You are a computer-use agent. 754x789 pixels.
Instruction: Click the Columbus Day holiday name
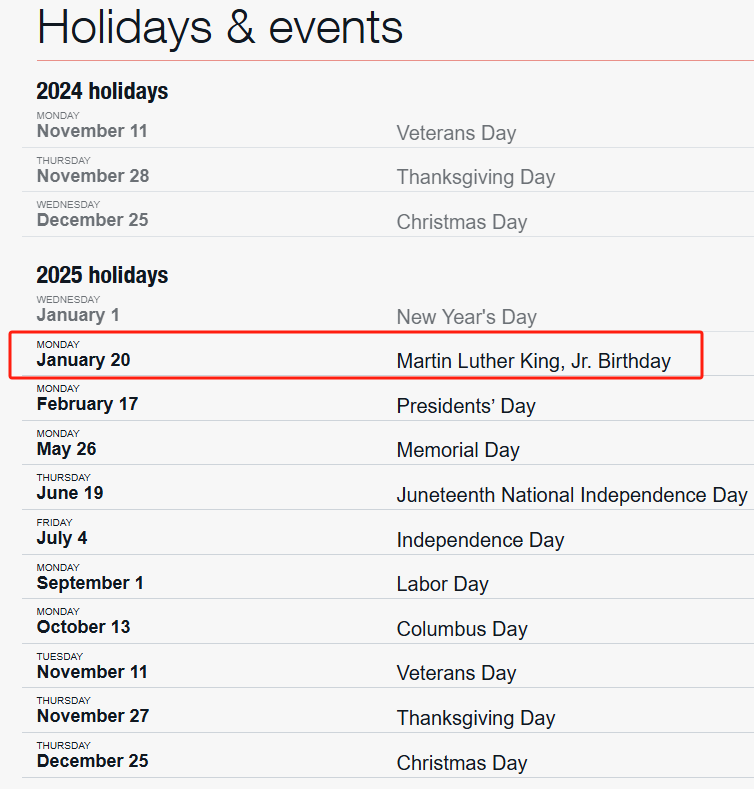click(x=461, y=629)
